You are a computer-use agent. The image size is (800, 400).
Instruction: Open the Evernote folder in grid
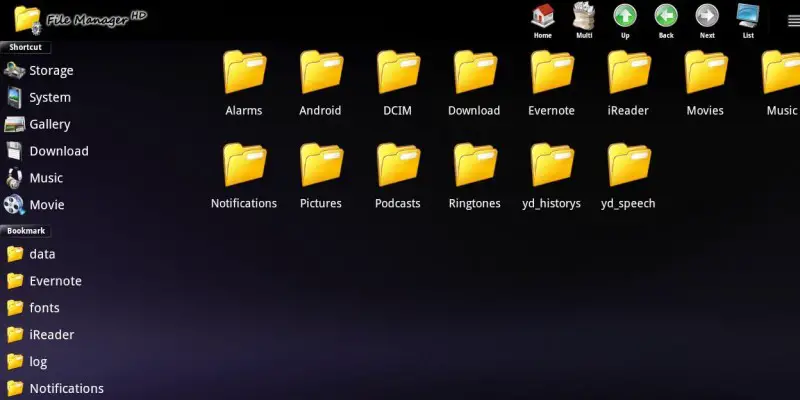pyautogui.click(x=551, y=84)
